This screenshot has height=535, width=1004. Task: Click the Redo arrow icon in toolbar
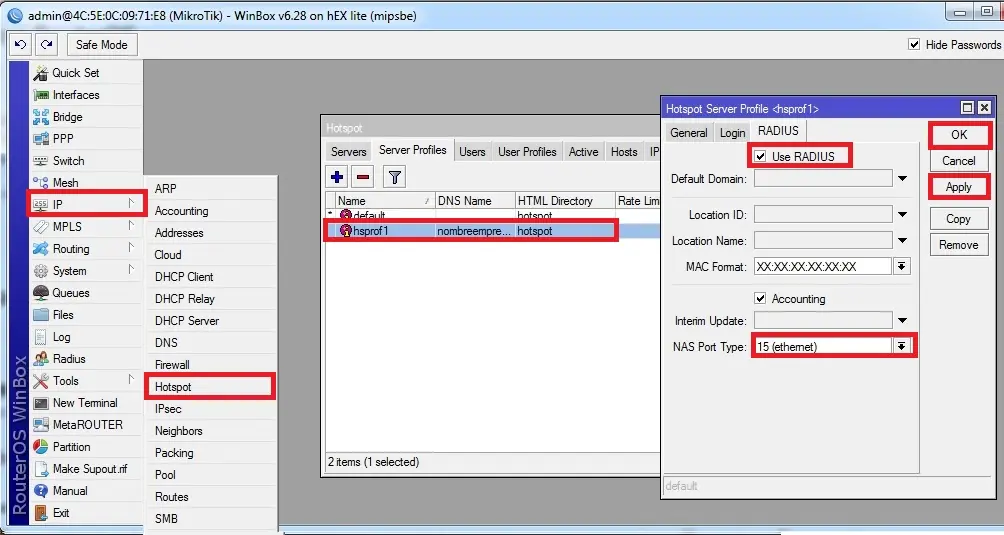[x=47, y=45]
